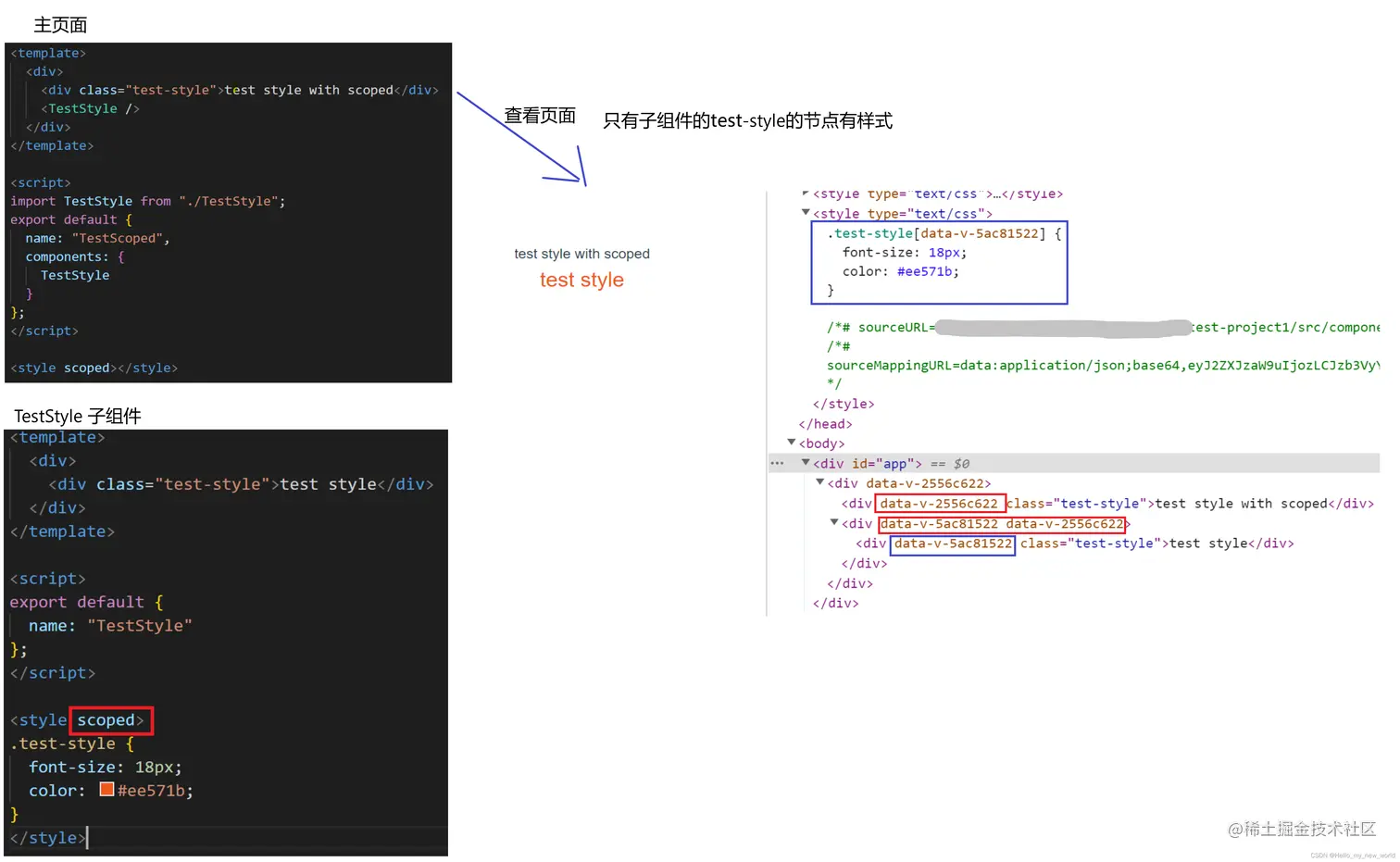The image size is (1400, 862).
Task: Click 'export default {' in main page editor
Action: coord(71,219)
